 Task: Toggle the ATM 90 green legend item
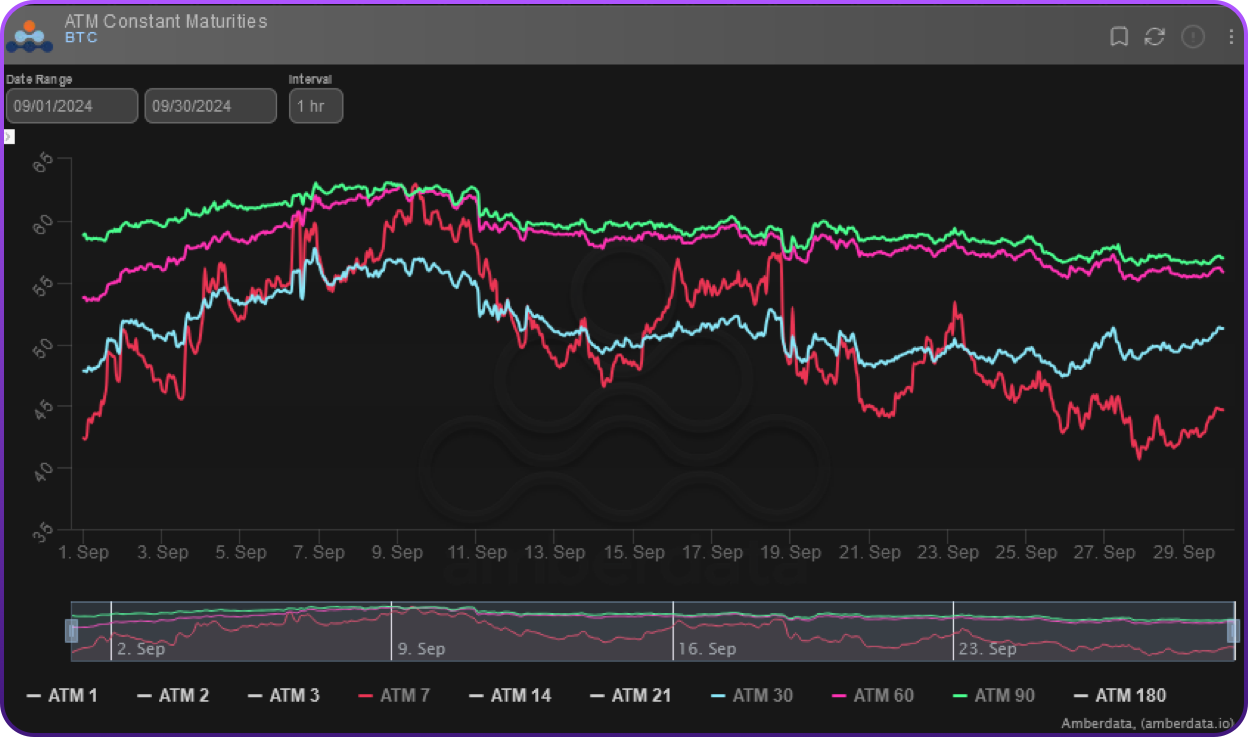tap(993, 696)
